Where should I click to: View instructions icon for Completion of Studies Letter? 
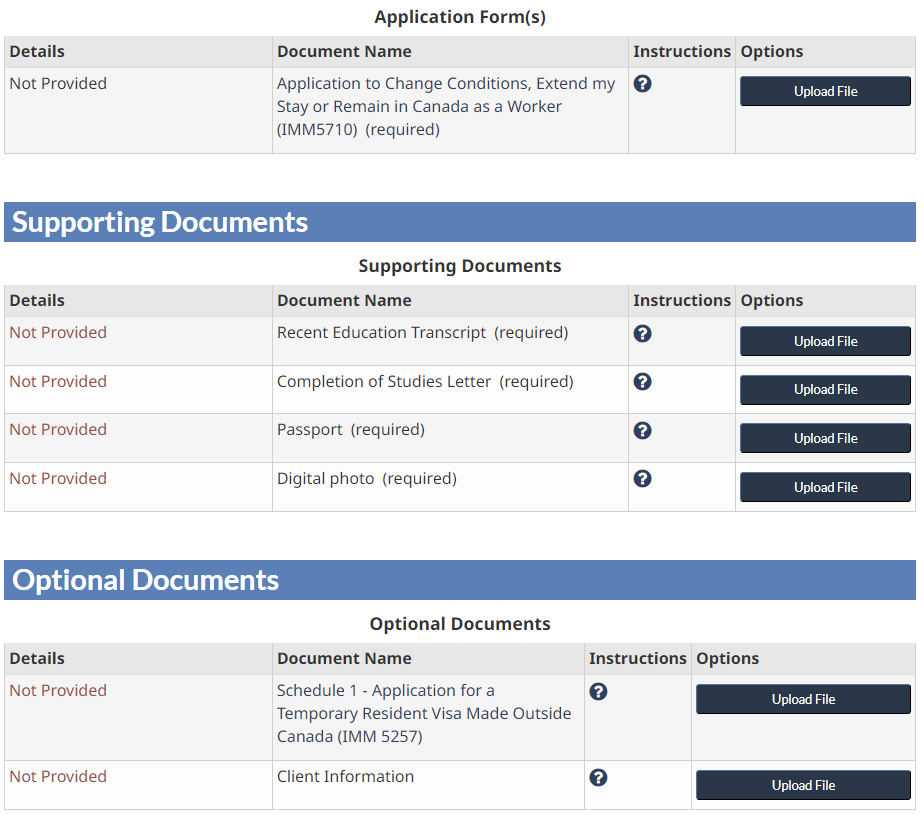[x=642, y=382]
